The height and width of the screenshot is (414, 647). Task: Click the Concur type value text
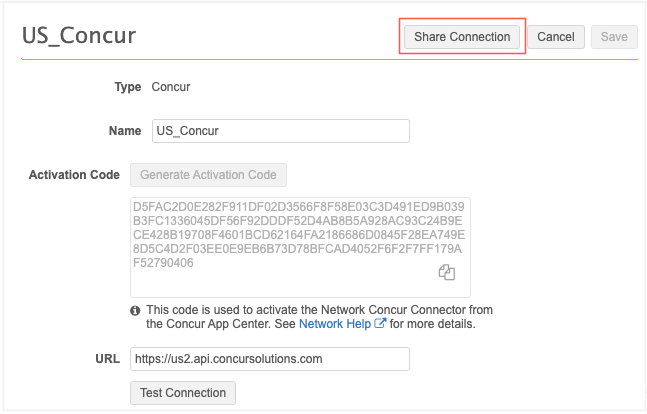pos(171,87)
